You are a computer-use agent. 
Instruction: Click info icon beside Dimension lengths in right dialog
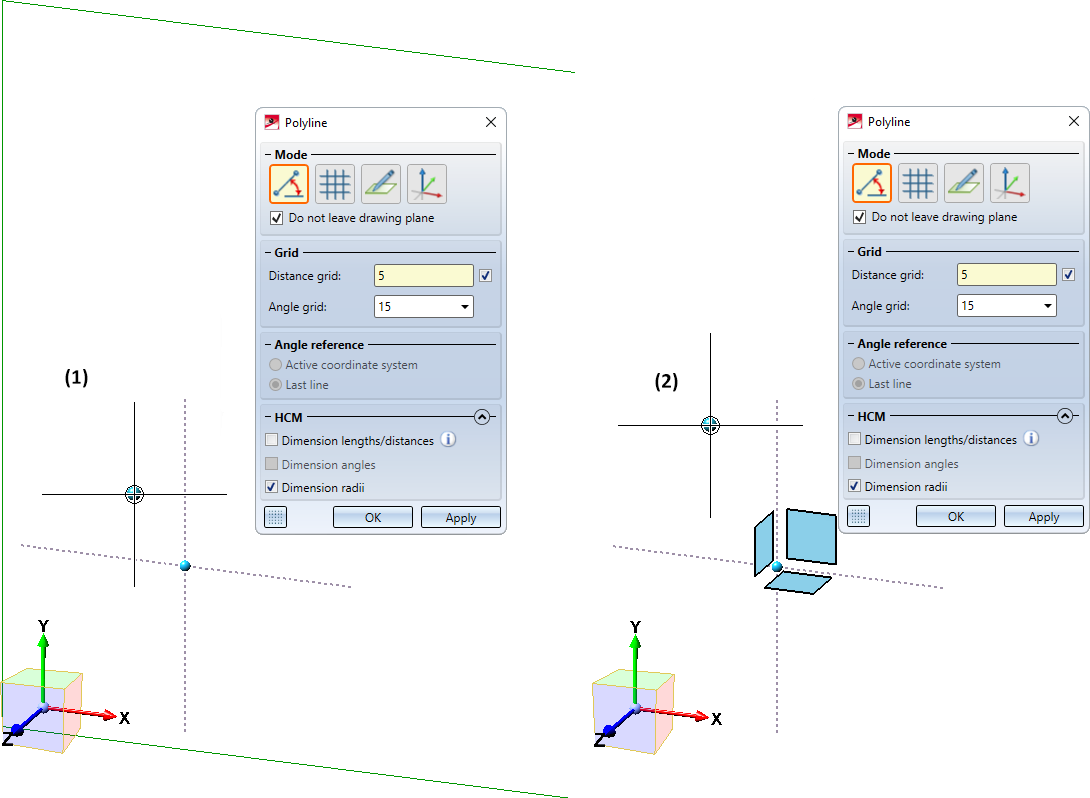coord(1032,439)
